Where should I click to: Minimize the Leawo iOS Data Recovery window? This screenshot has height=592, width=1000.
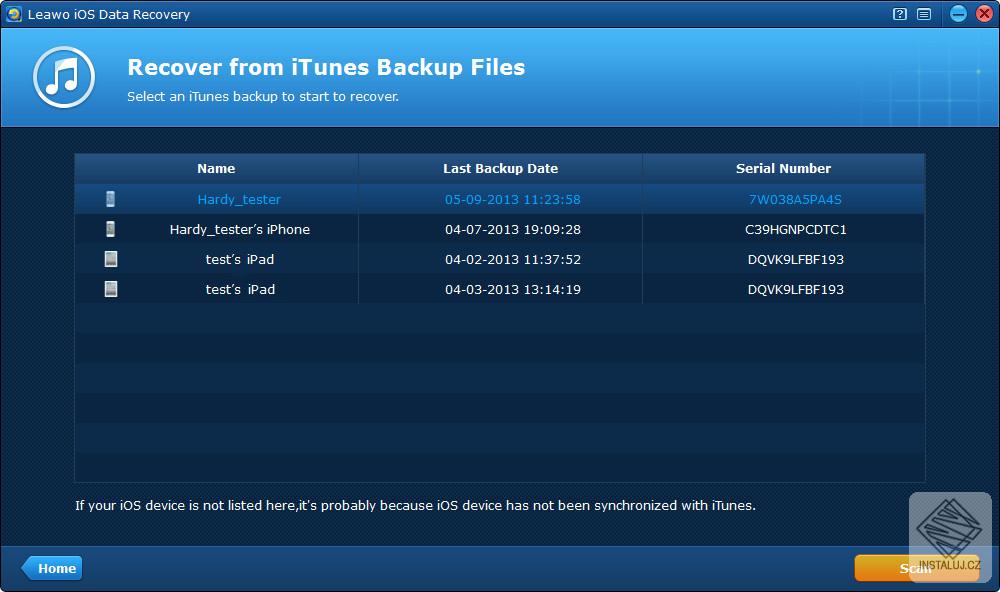[958, 14]
